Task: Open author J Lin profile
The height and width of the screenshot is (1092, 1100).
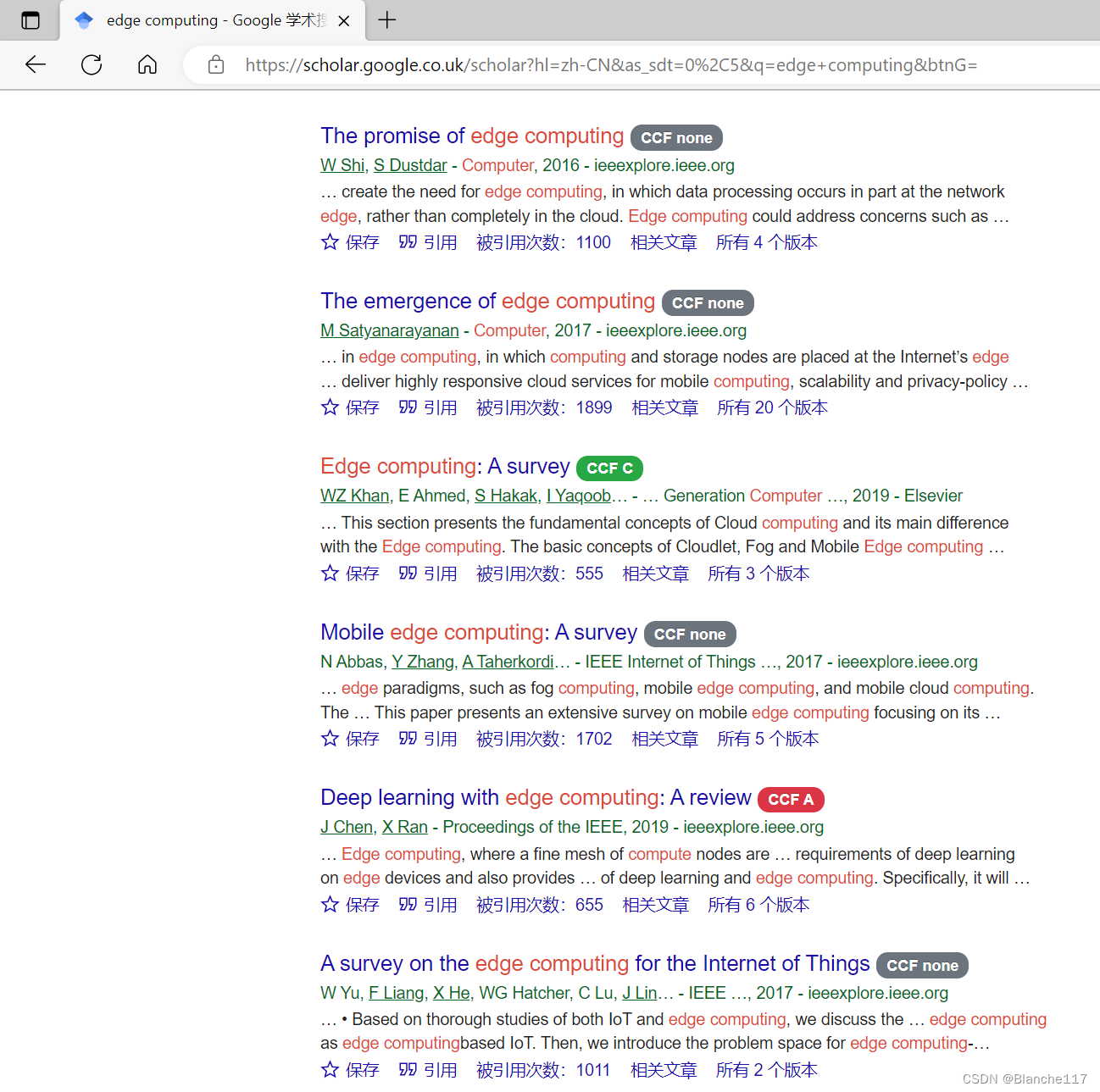Action: point(640,993)
